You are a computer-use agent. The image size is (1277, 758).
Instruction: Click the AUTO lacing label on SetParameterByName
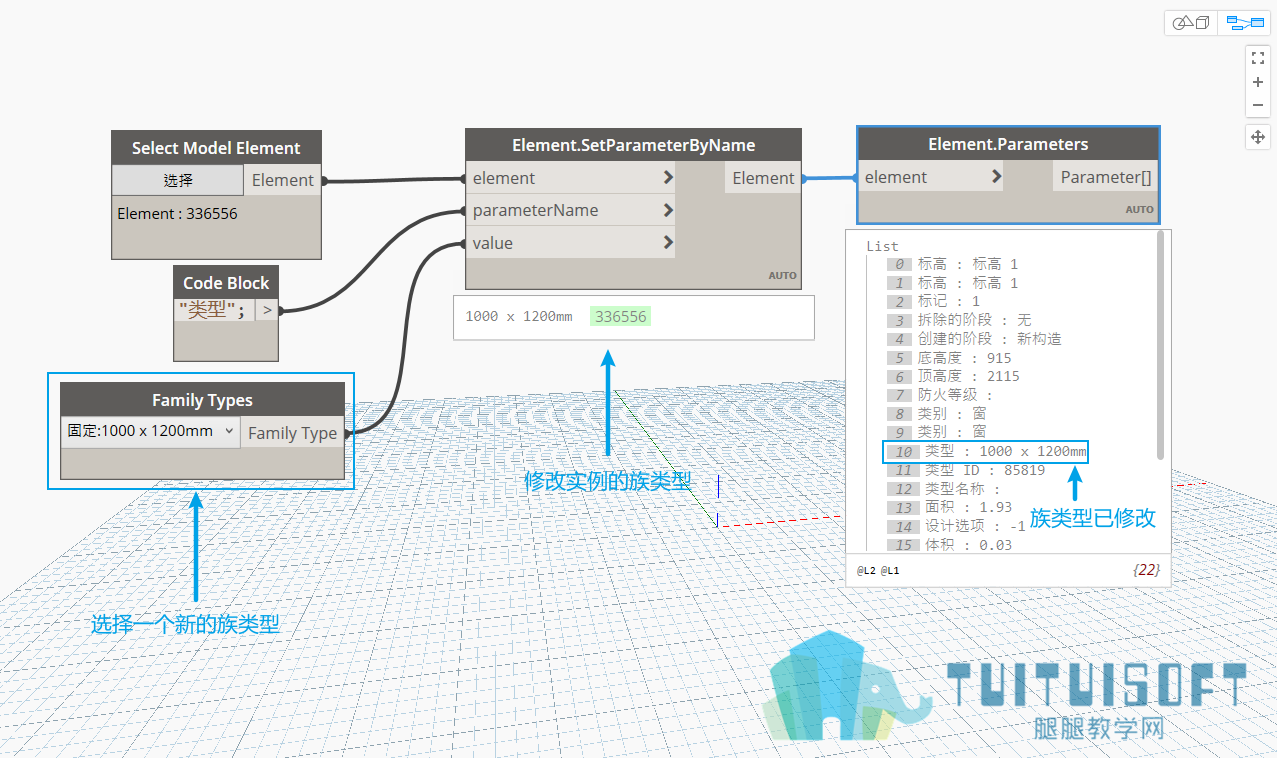(782, 275)
